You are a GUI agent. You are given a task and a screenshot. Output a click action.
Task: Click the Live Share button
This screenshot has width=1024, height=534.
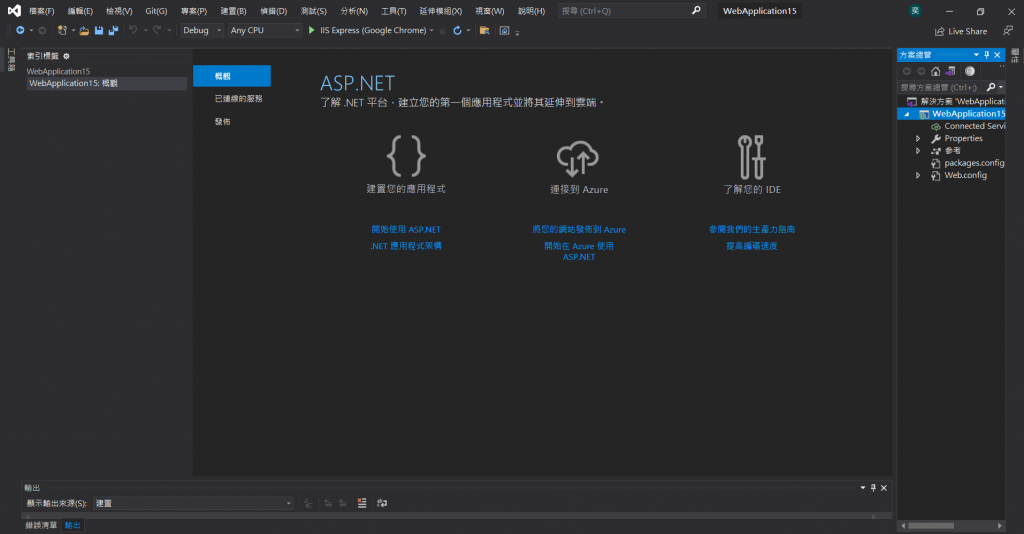pyautogui.click(x=961, y=31)
